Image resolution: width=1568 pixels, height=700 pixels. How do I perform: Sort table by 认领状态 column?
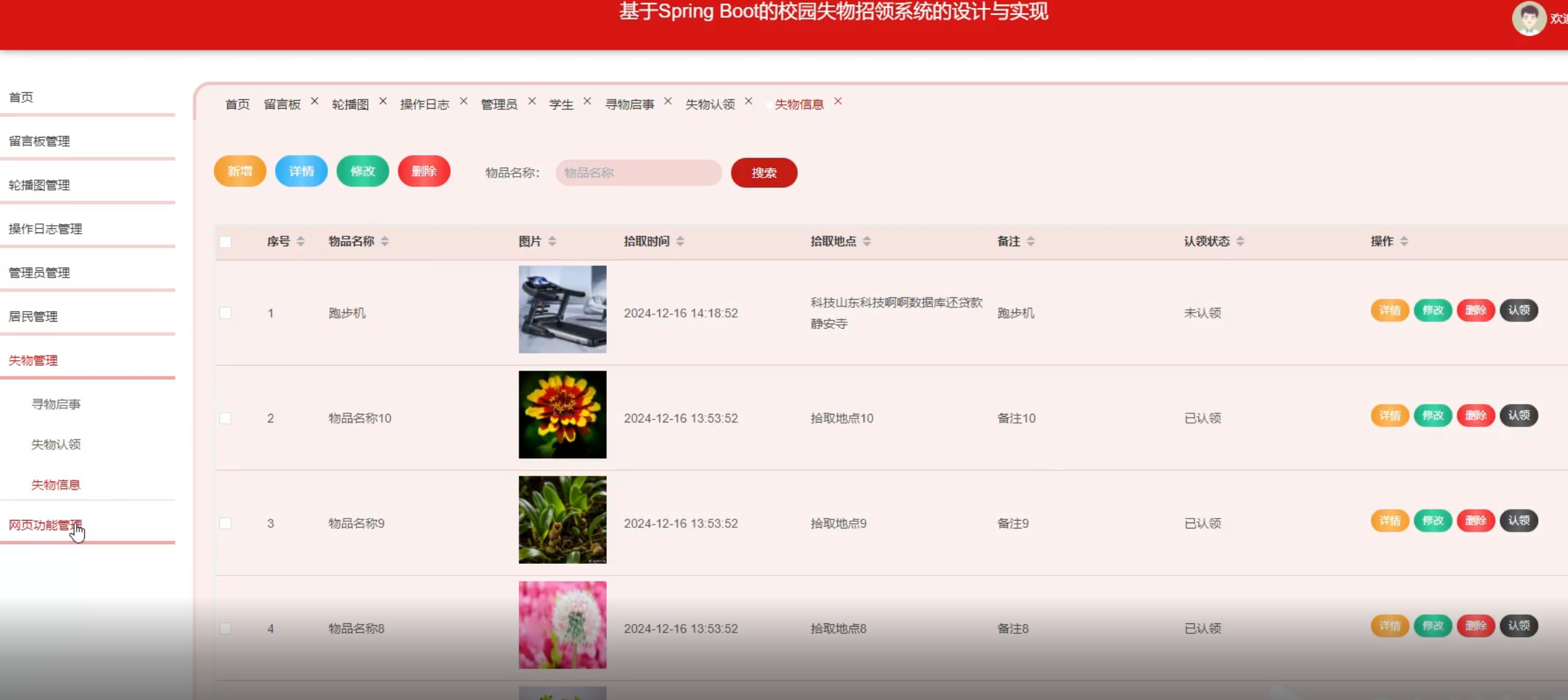pyautogui.click(x=1240, y=242)
